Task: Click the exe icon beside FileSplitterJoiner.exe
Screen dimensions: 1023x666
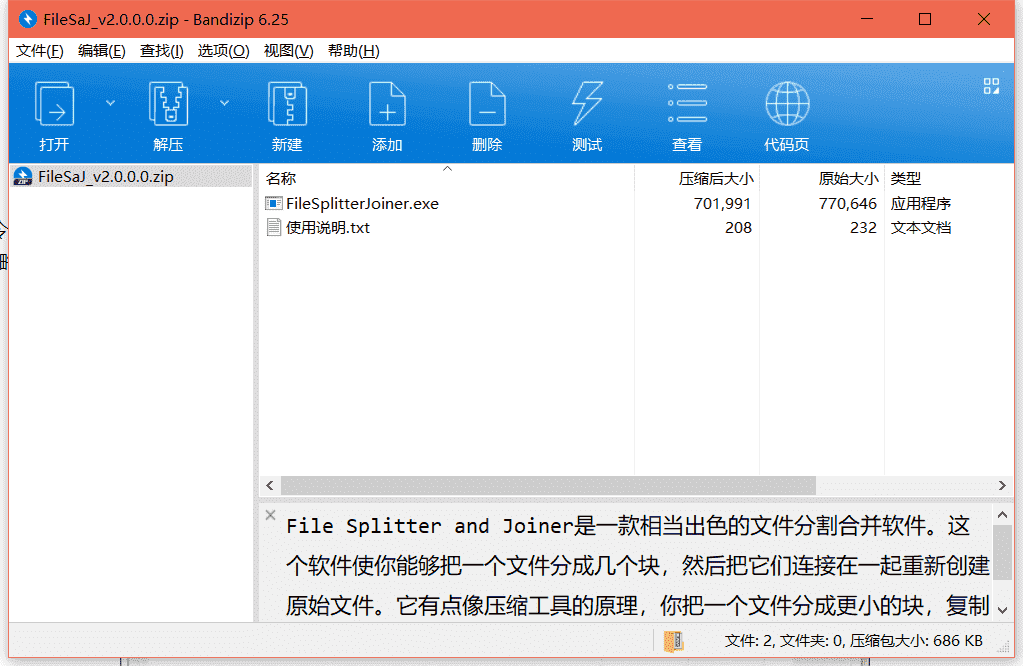Action: (x=273, y=204)
